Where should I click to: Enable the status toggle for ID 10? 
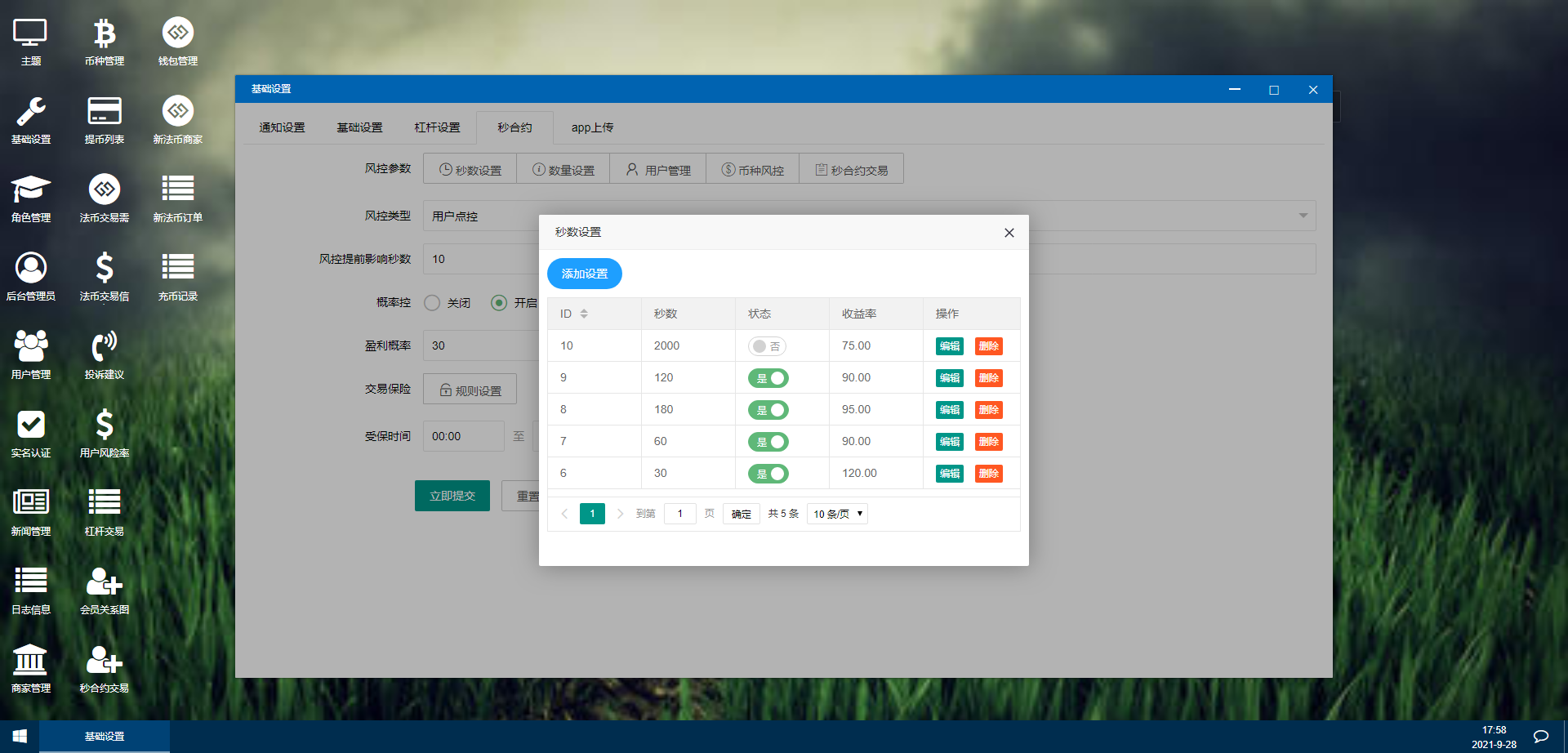tap(767, 346)
